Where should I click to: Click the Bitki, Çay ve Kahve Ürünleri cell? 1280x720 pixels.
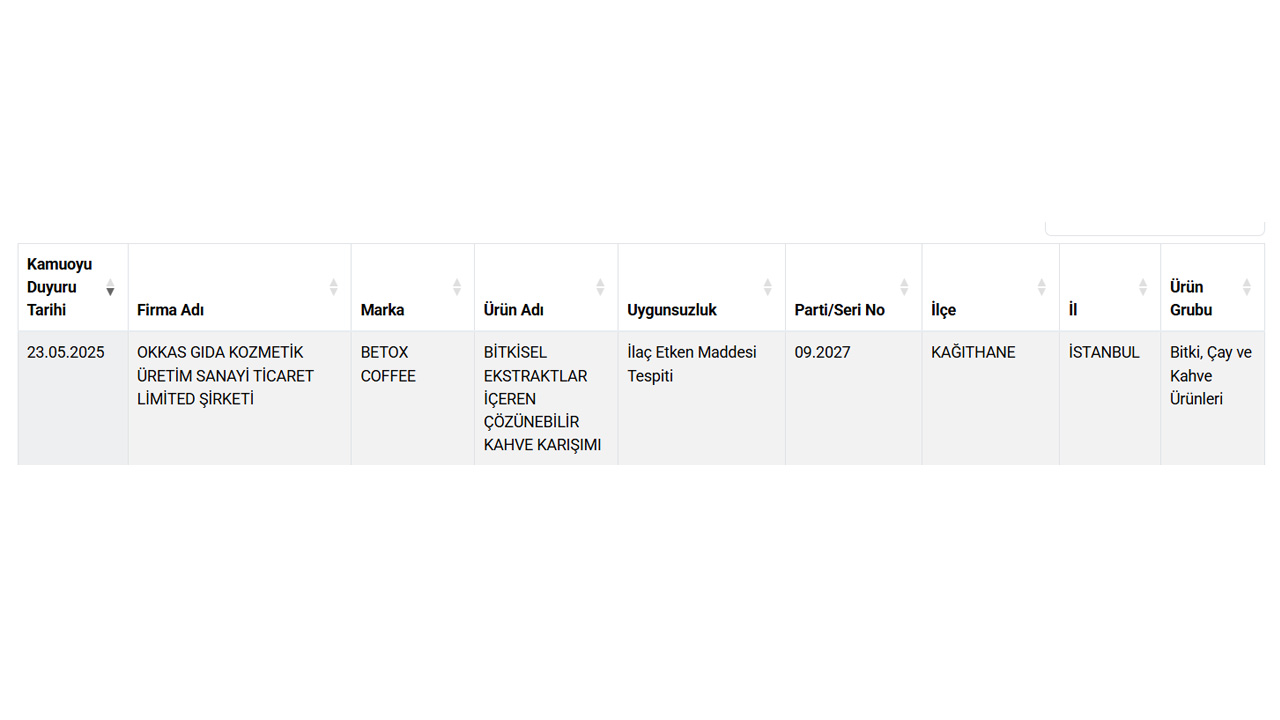(x=1211, y=376)
